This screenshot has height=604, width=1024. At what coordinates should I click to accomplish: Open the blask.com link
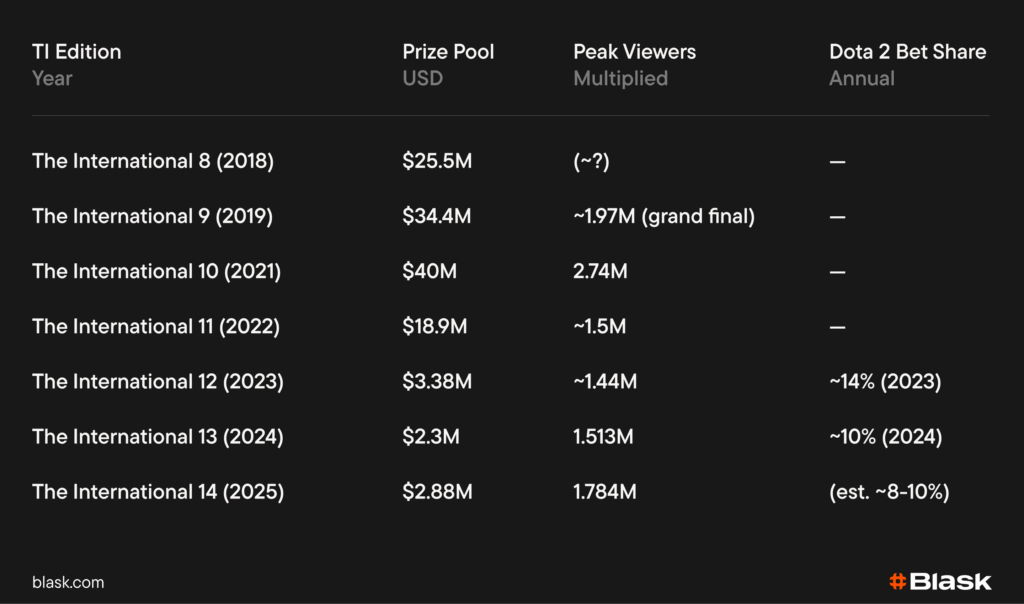pos(68,582)
